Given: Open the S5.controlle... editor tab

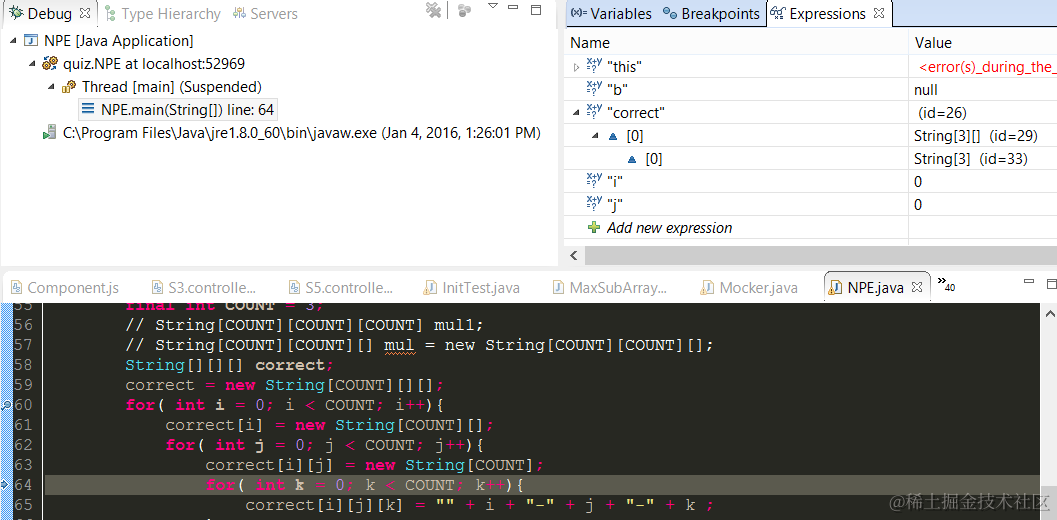Looking at the screenshot, I should pyautogui.click(x=340, y=287).
